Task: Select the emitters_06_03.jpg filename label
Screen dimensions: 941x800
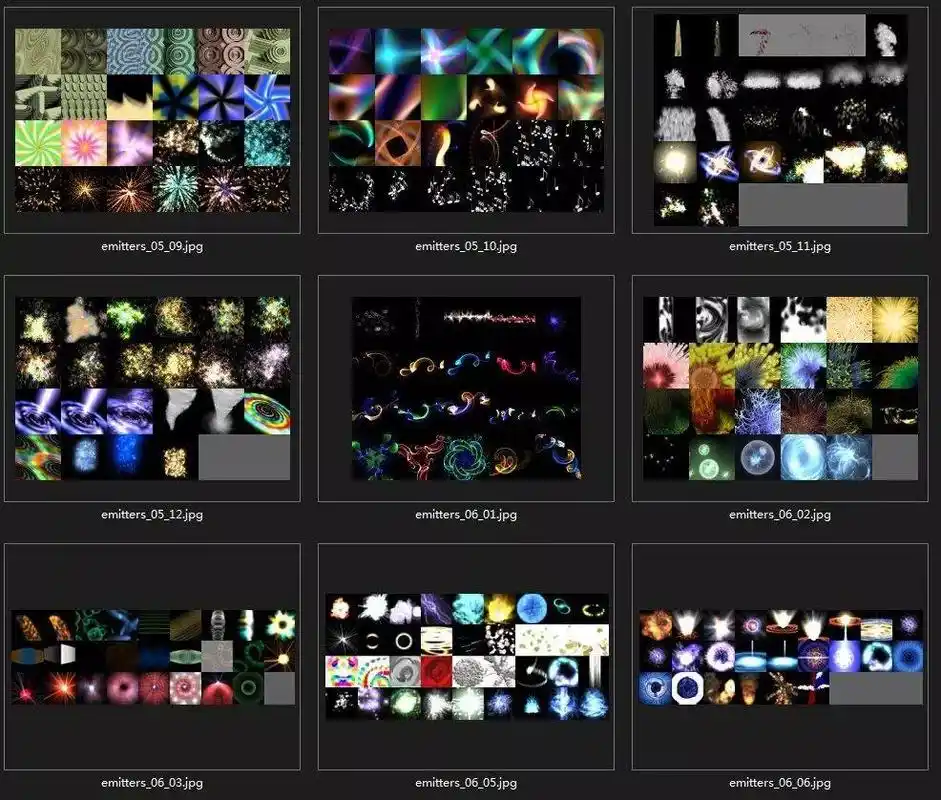Action: [x=151, y=782]
